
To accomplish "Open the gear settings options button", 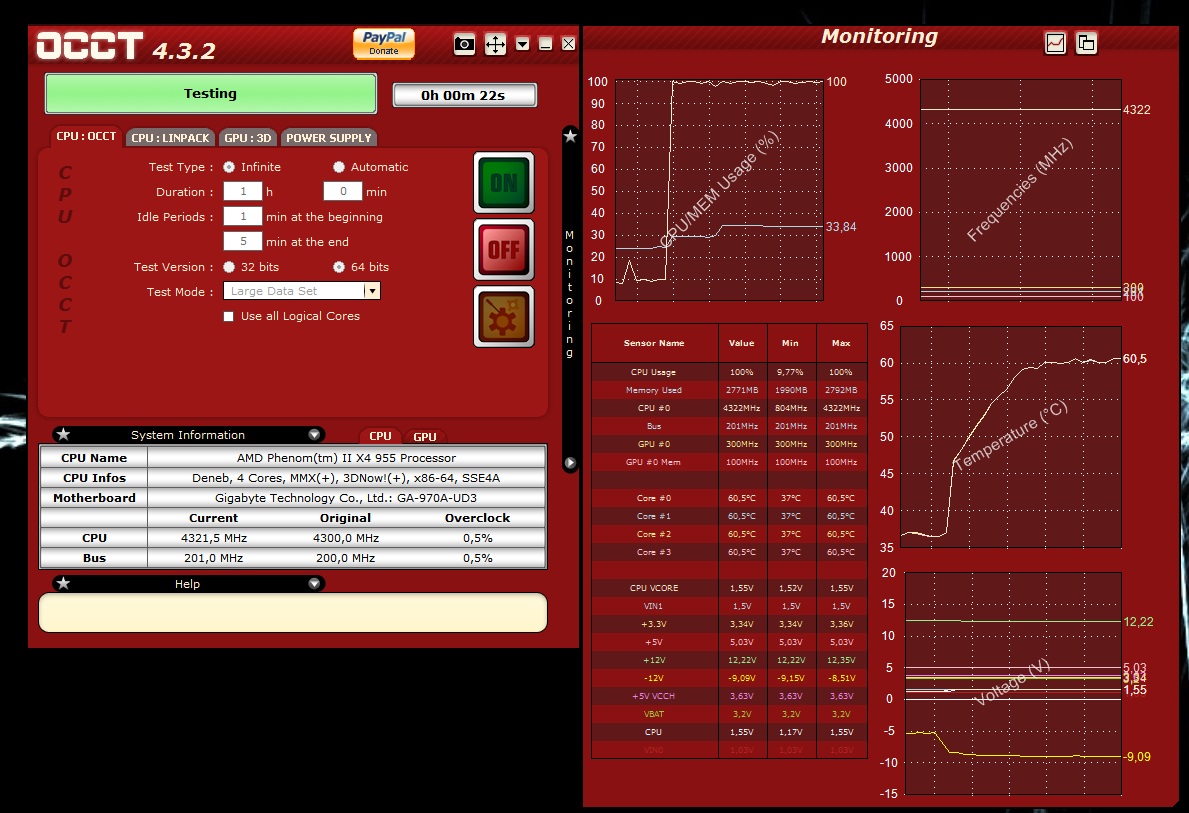I will (504, 316).
